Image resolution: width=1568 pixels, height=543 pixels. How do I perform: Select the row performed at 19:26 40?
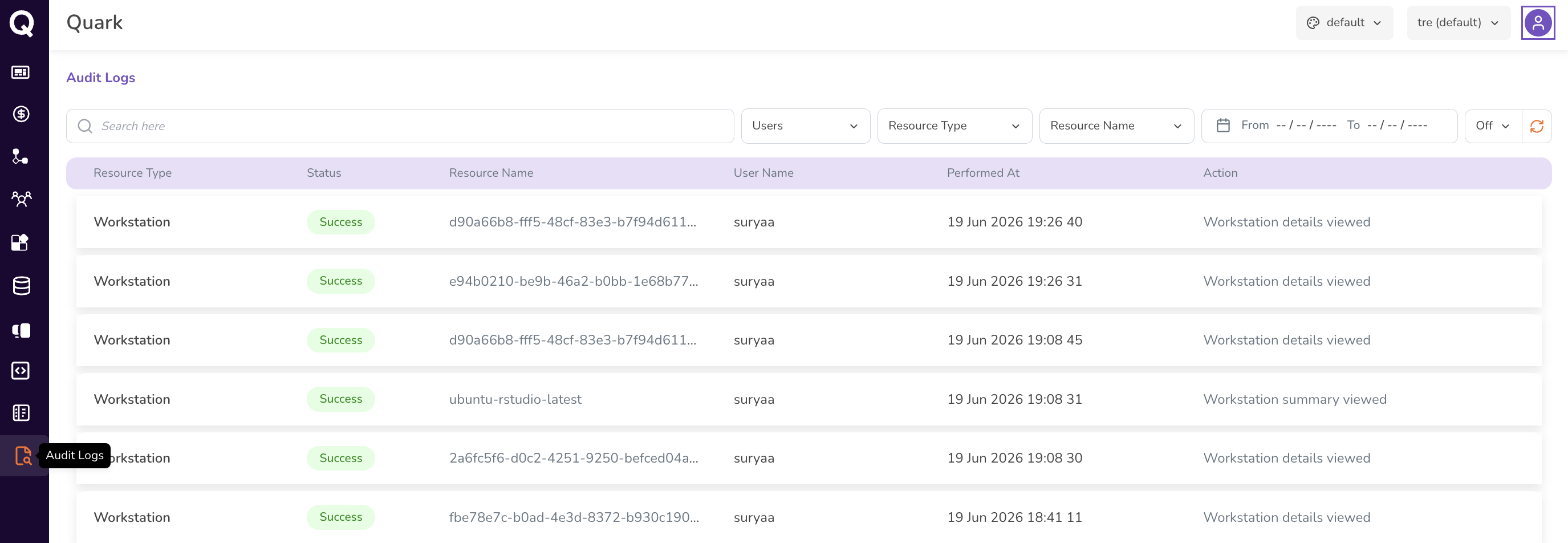click(x=809, y=222)
